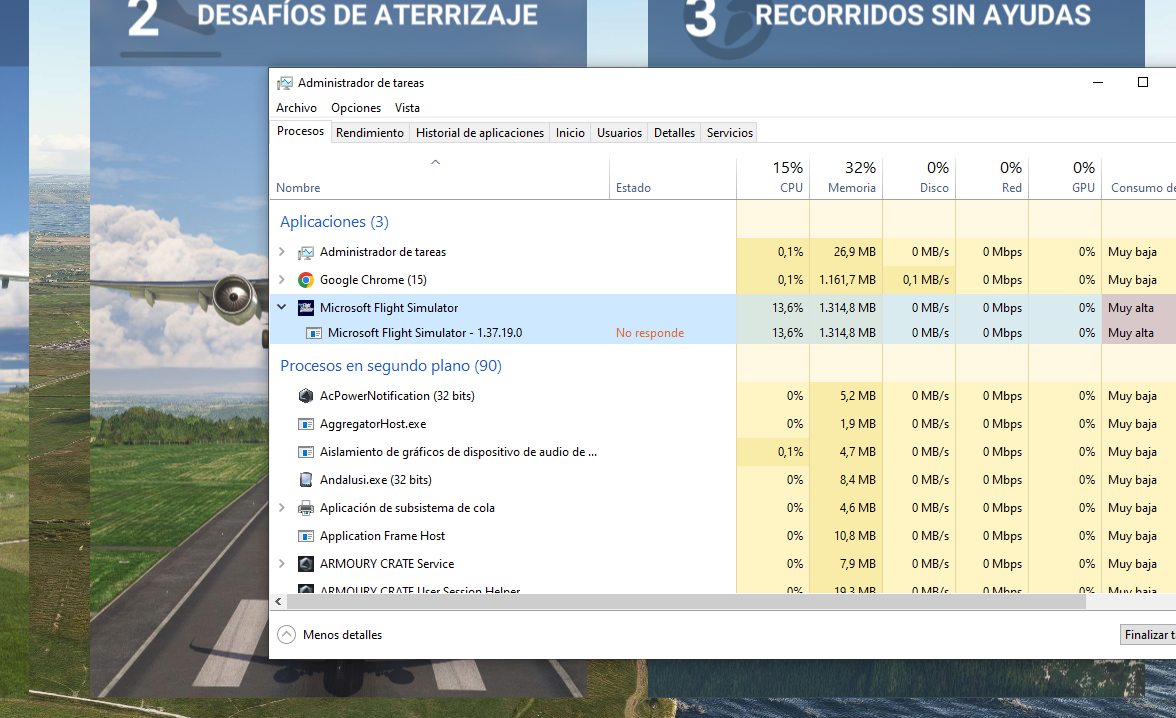
Task: Click the Consumo de energía column header
Action: pos(1139,179)
